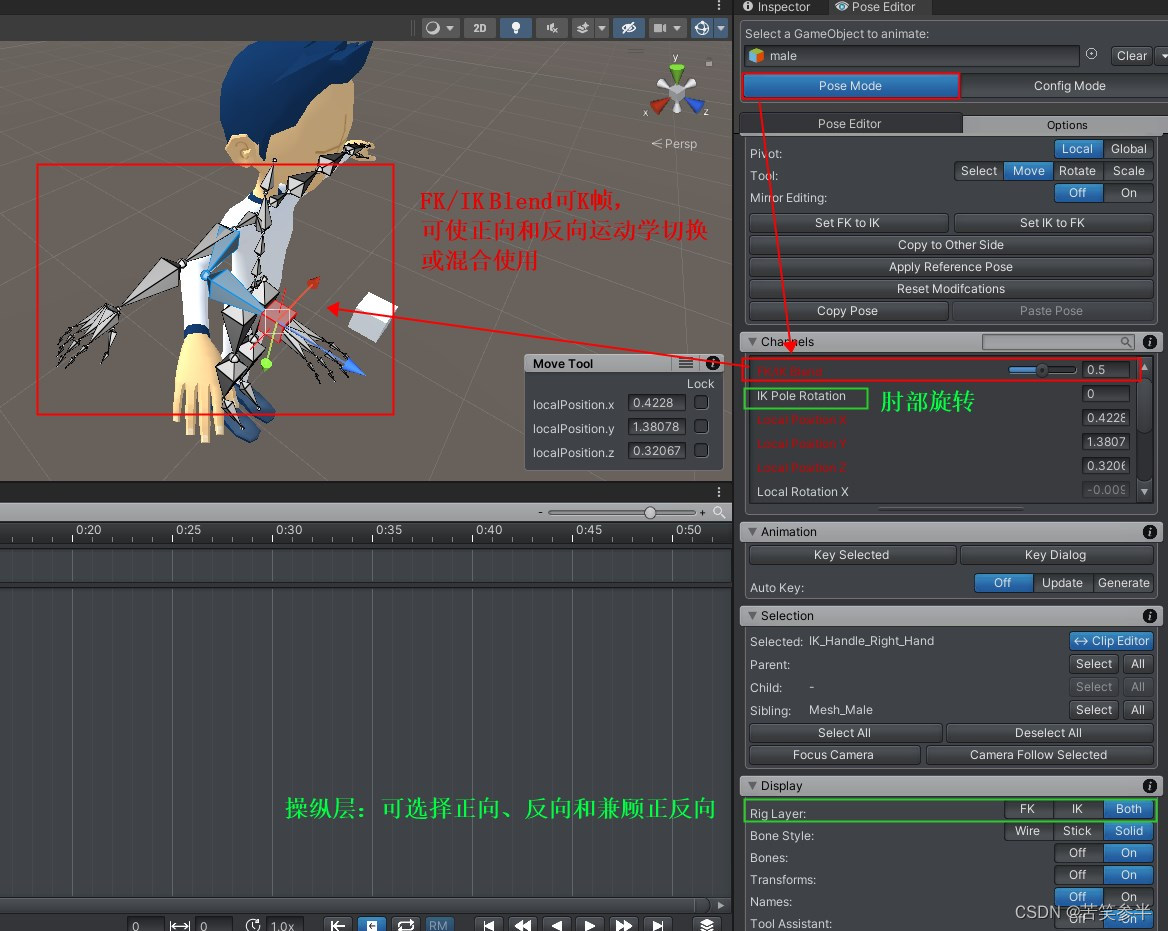1168x931 pixels.
Task: Turn Mirror Editing On
Action: point(1129,193)
